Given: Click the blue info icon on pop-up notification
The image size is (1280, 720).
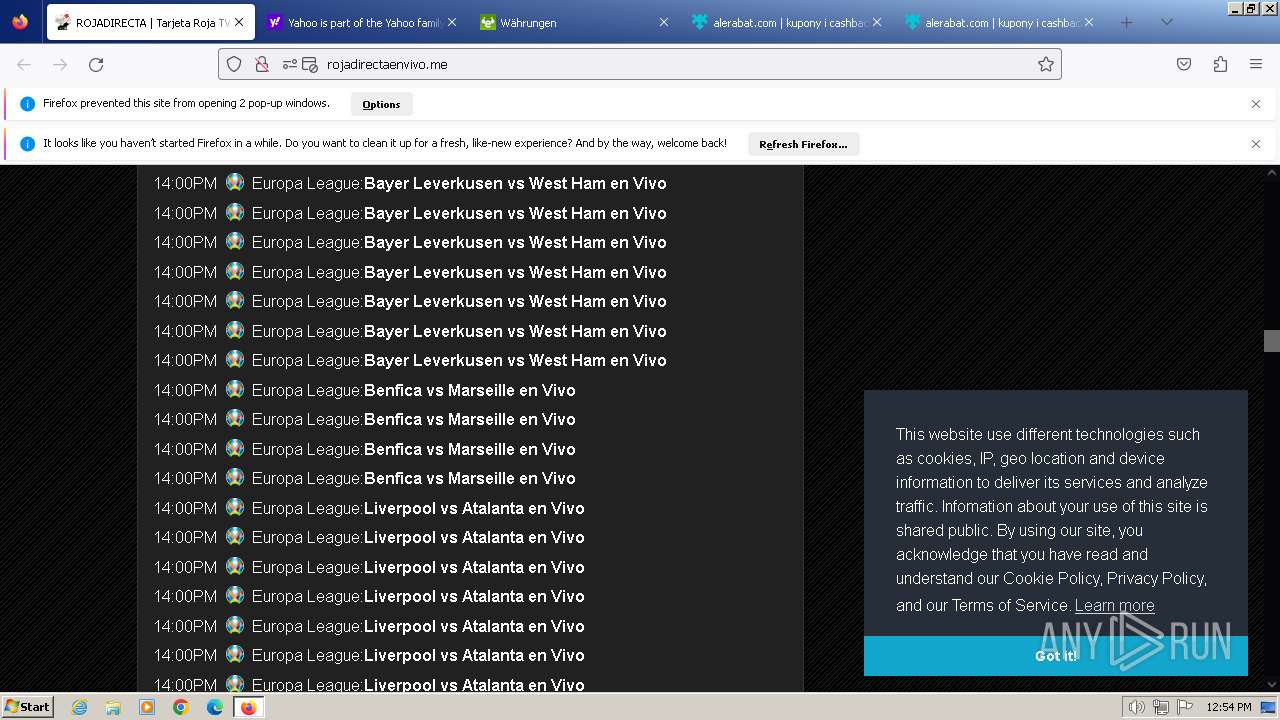Looking at the screenshot, I should (x=27, y=104).
